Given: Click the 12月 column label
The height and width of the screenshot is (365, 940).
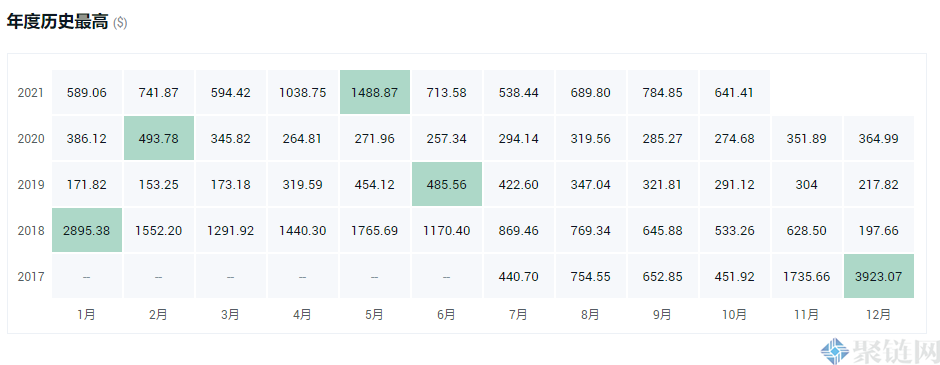Looking at the screenshot, I should (x=878, y=314).
